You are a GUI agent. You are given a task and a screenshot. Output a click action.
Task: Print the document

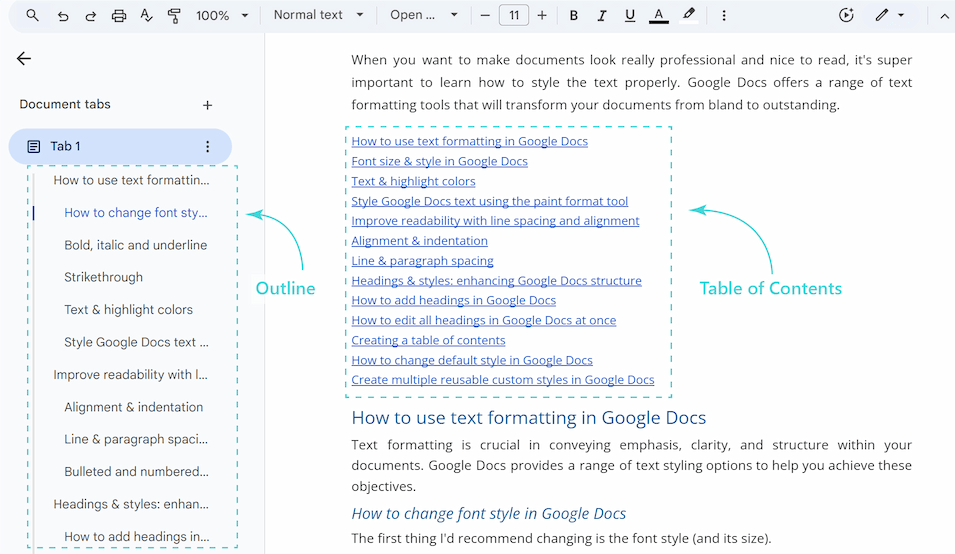click(119, 16)
